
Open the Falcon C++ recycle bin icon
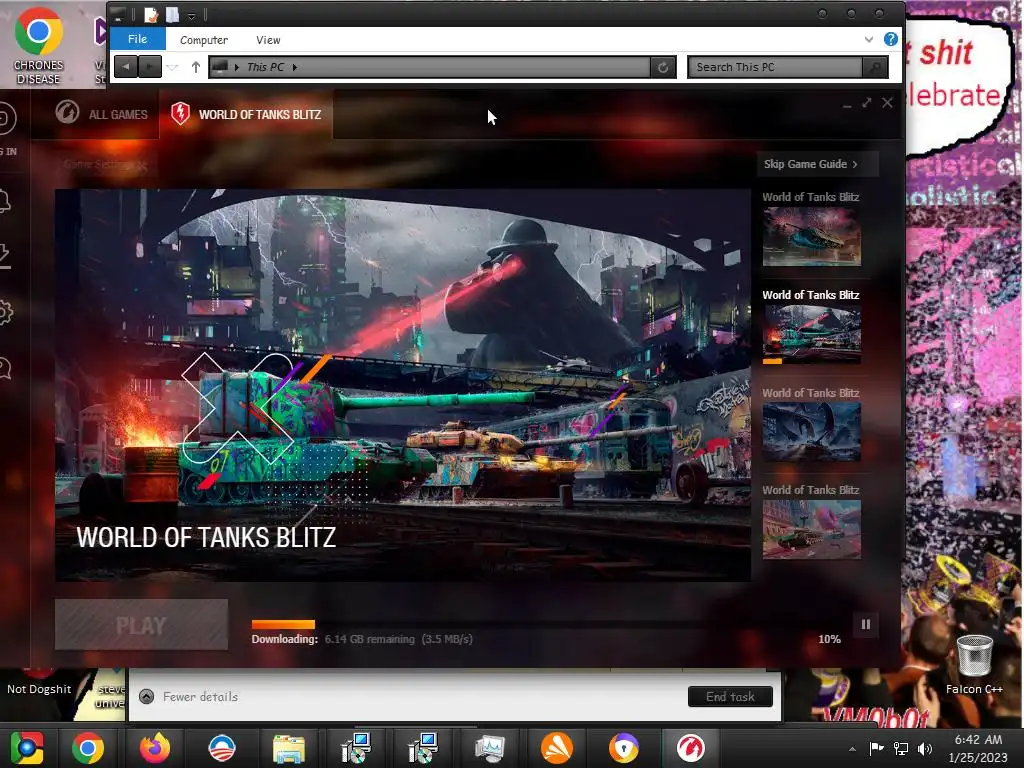click(974, 664)
